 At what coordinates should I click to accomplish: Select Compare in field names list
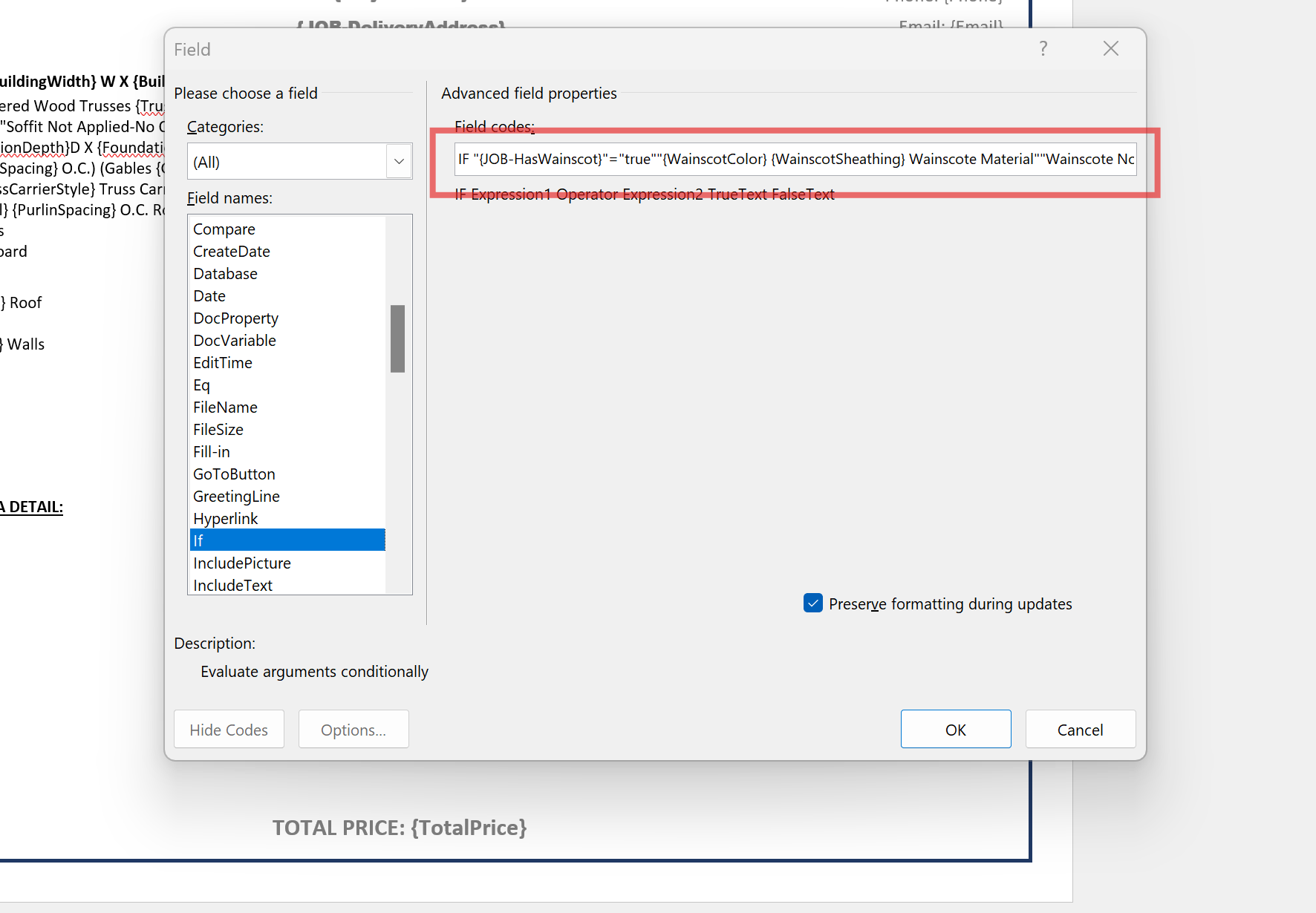224,229
